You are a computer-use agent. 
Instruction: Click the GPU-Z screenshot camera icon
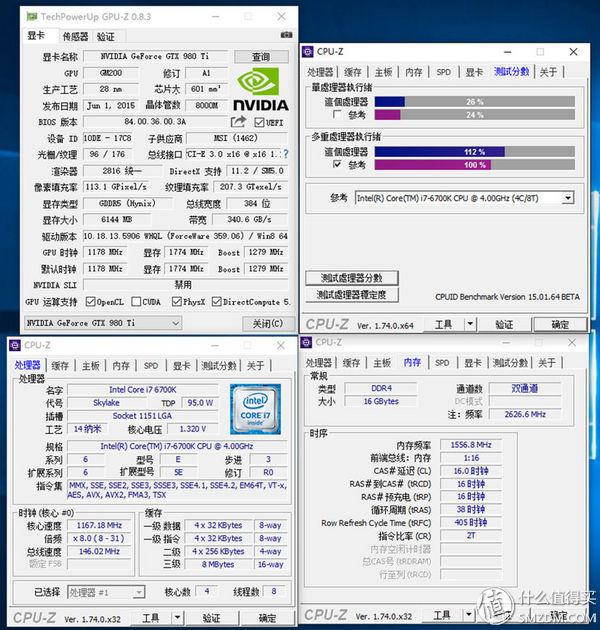tap(286, 35)
